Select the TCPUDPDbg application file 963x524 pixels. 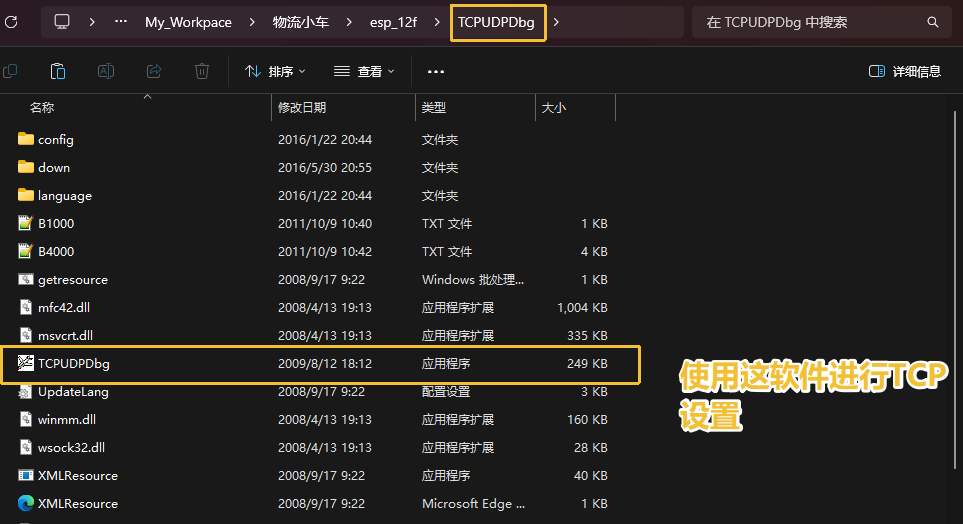[x=73, y=364]
